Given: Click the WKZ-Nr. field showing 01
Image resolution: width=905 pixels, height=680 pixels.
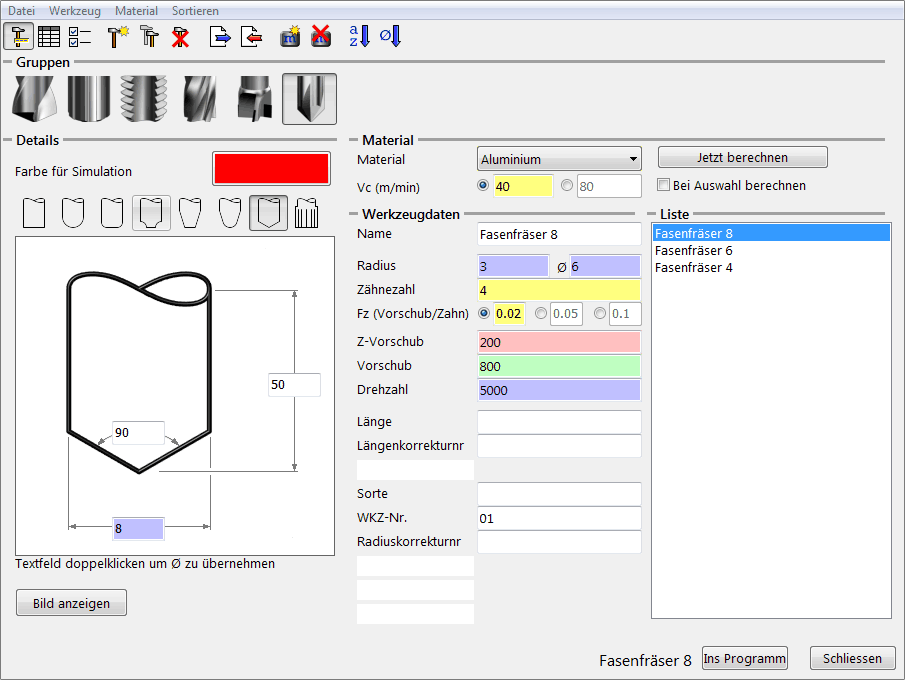Looking at the screenshot, I should click(x=559, y=518).
